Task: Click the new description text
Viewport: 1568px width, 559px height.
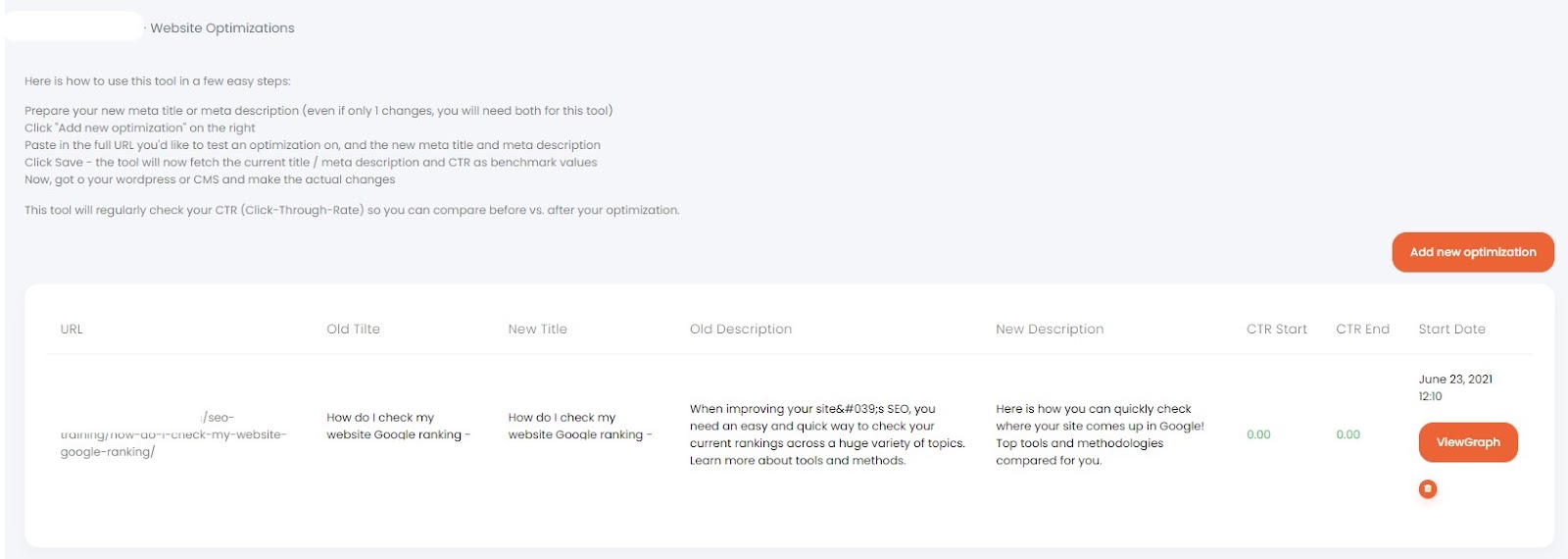Action: (1100, 434)
